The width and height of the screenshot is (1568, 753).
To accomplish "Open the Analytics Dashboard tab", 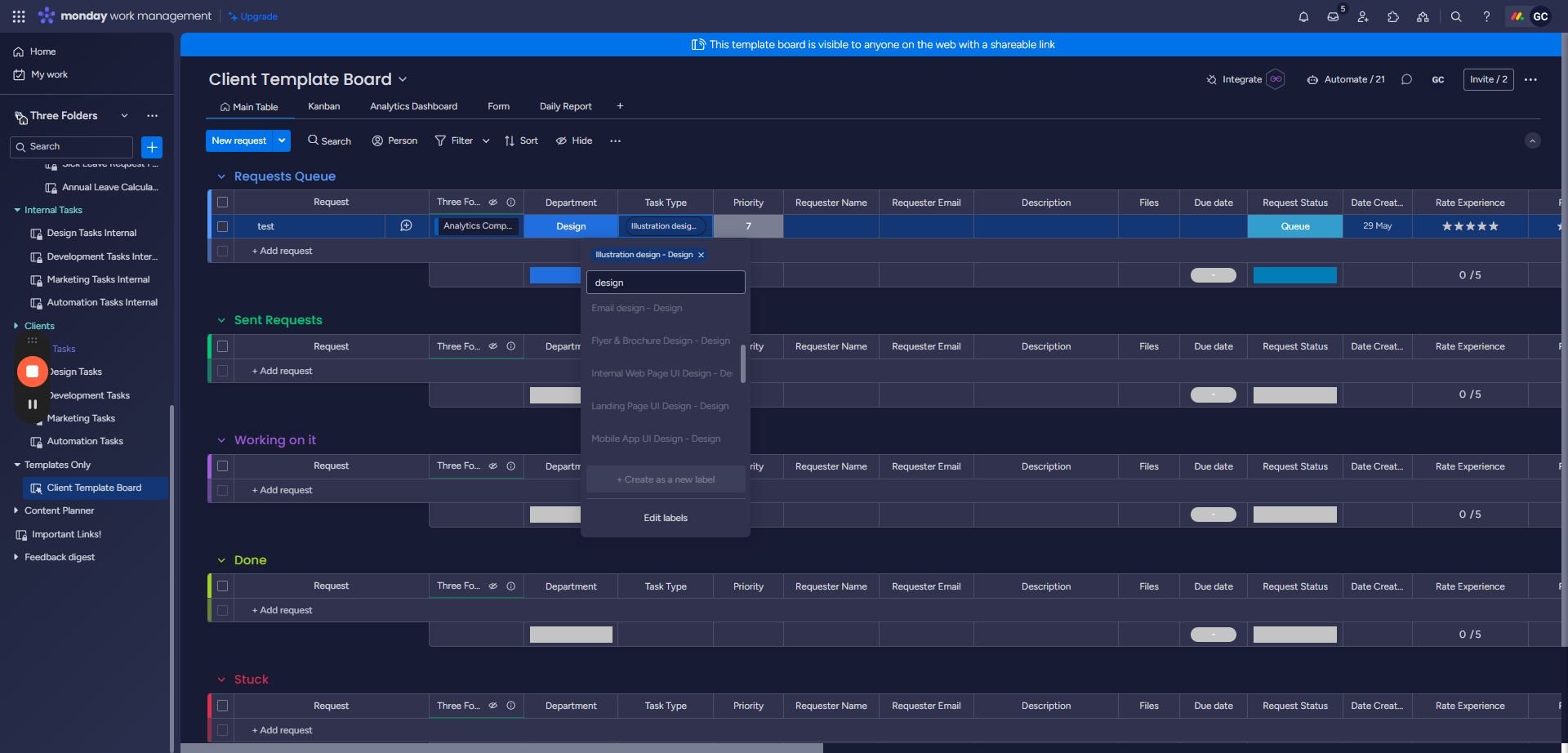I will (x=413, y=106).
